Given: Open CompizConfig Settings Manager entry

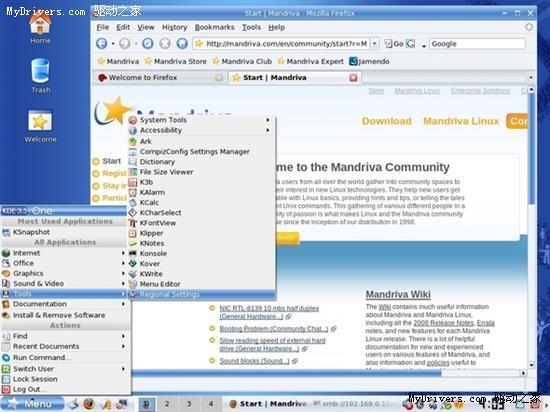Looking at the screenshot, I should (201, 151).
